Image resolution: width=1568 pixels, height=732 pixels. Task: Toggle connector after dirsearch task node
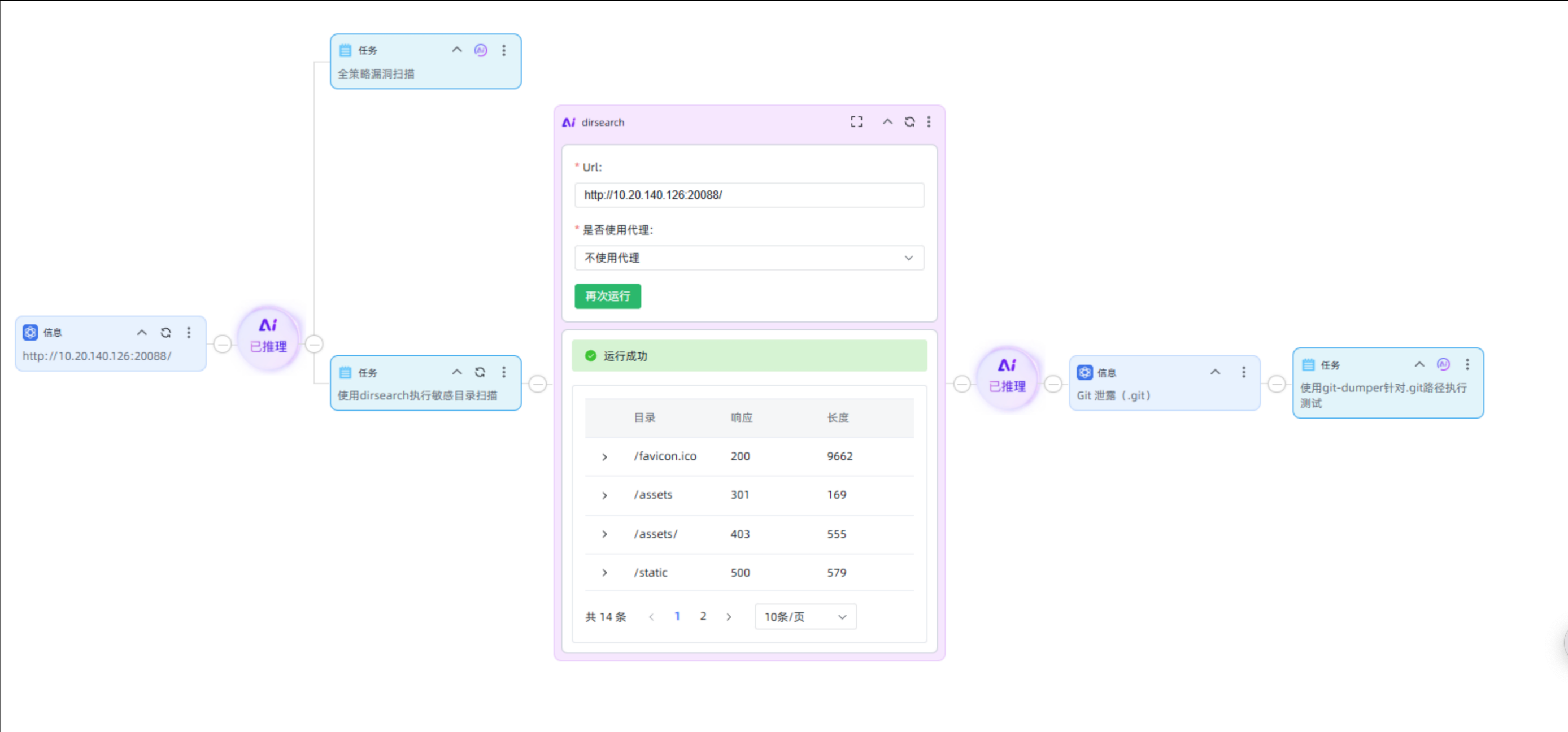coord(538,384)
